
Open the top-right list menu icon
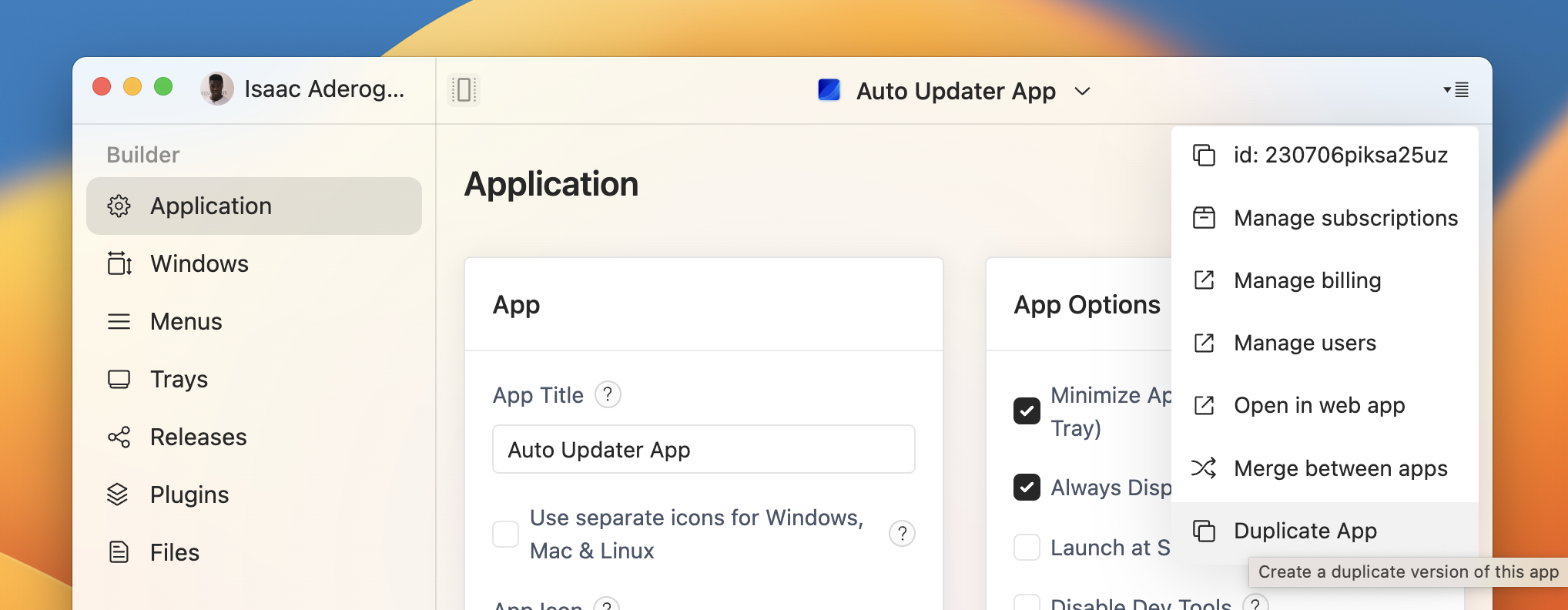1456,90
